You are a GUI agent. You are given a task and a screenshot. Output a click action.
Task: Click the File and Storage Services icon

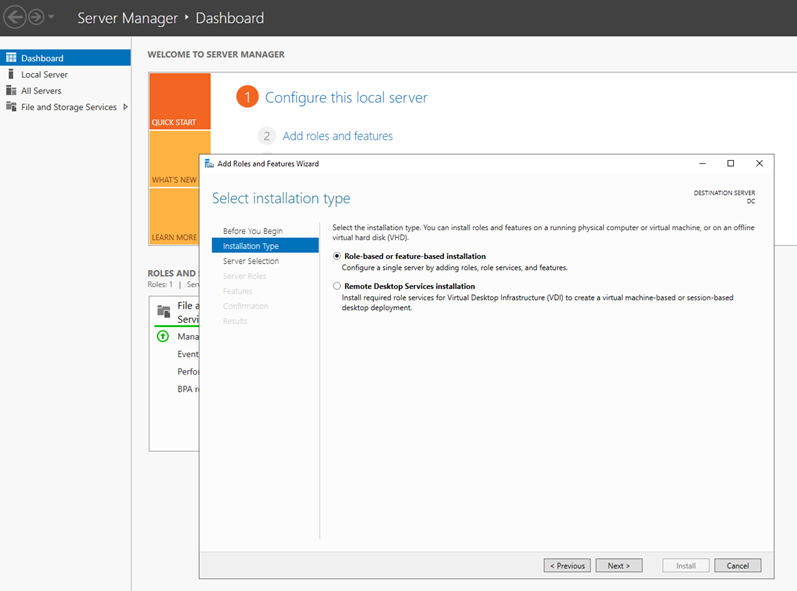tap(11, 107)
